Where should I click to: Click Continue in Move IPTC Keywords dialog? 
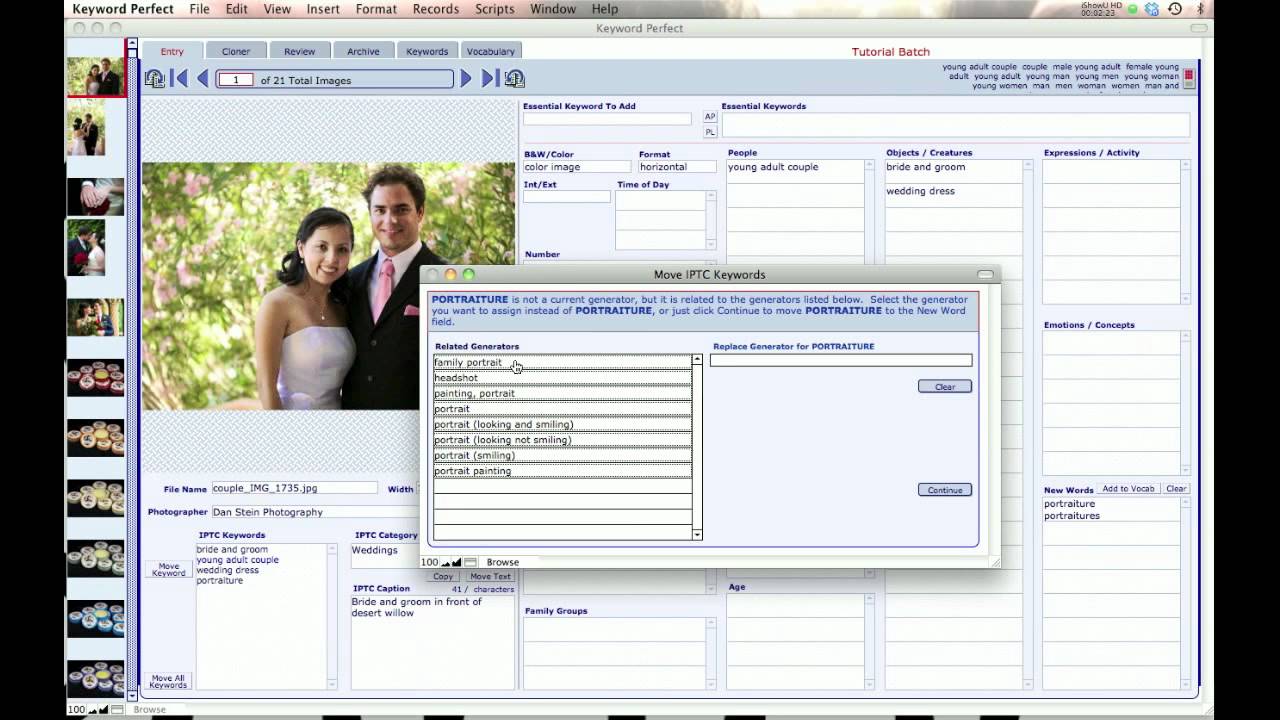click(x=945, y=490)
